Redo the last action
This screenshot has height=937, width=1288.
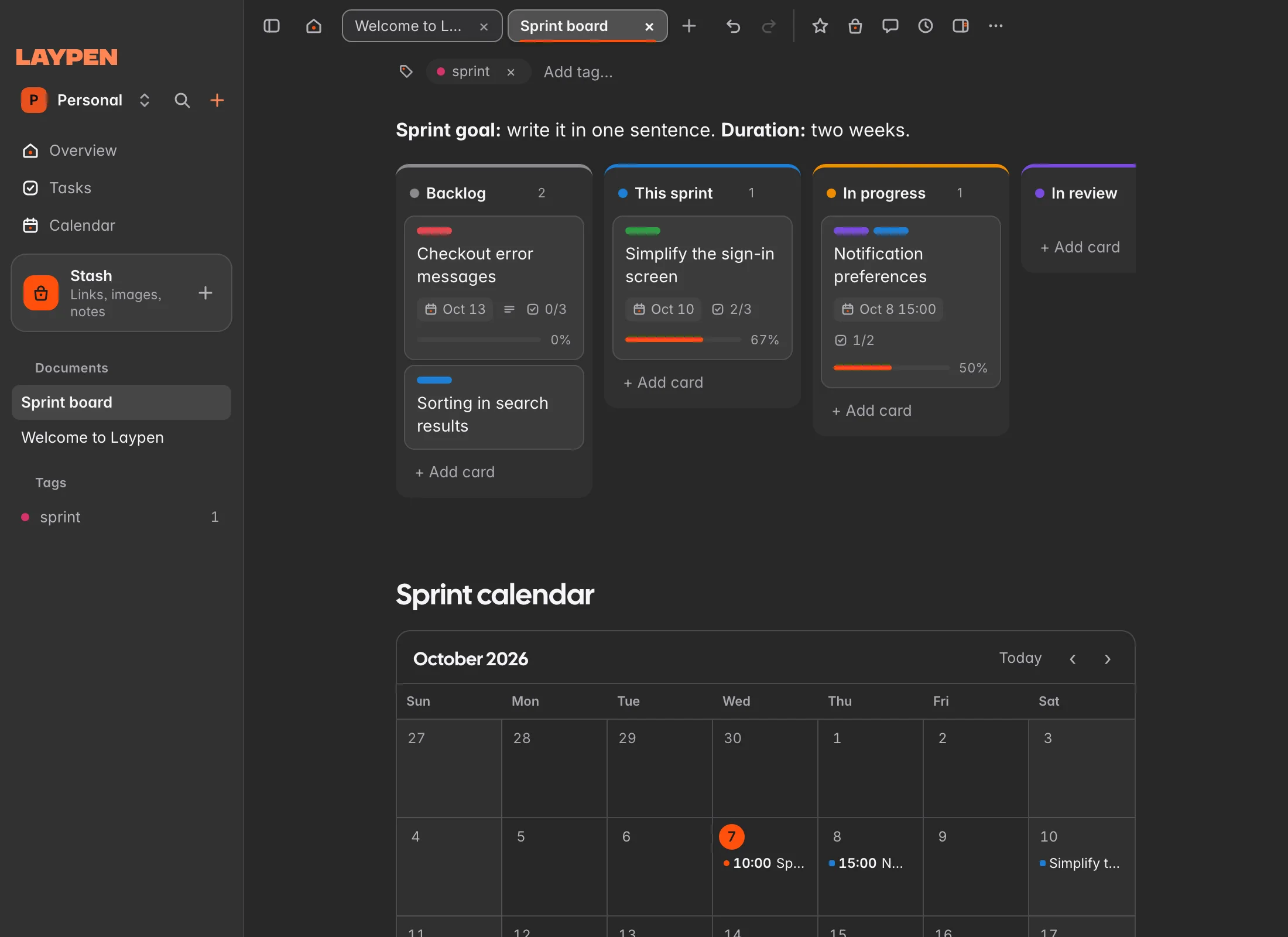(x=769, y=26)
